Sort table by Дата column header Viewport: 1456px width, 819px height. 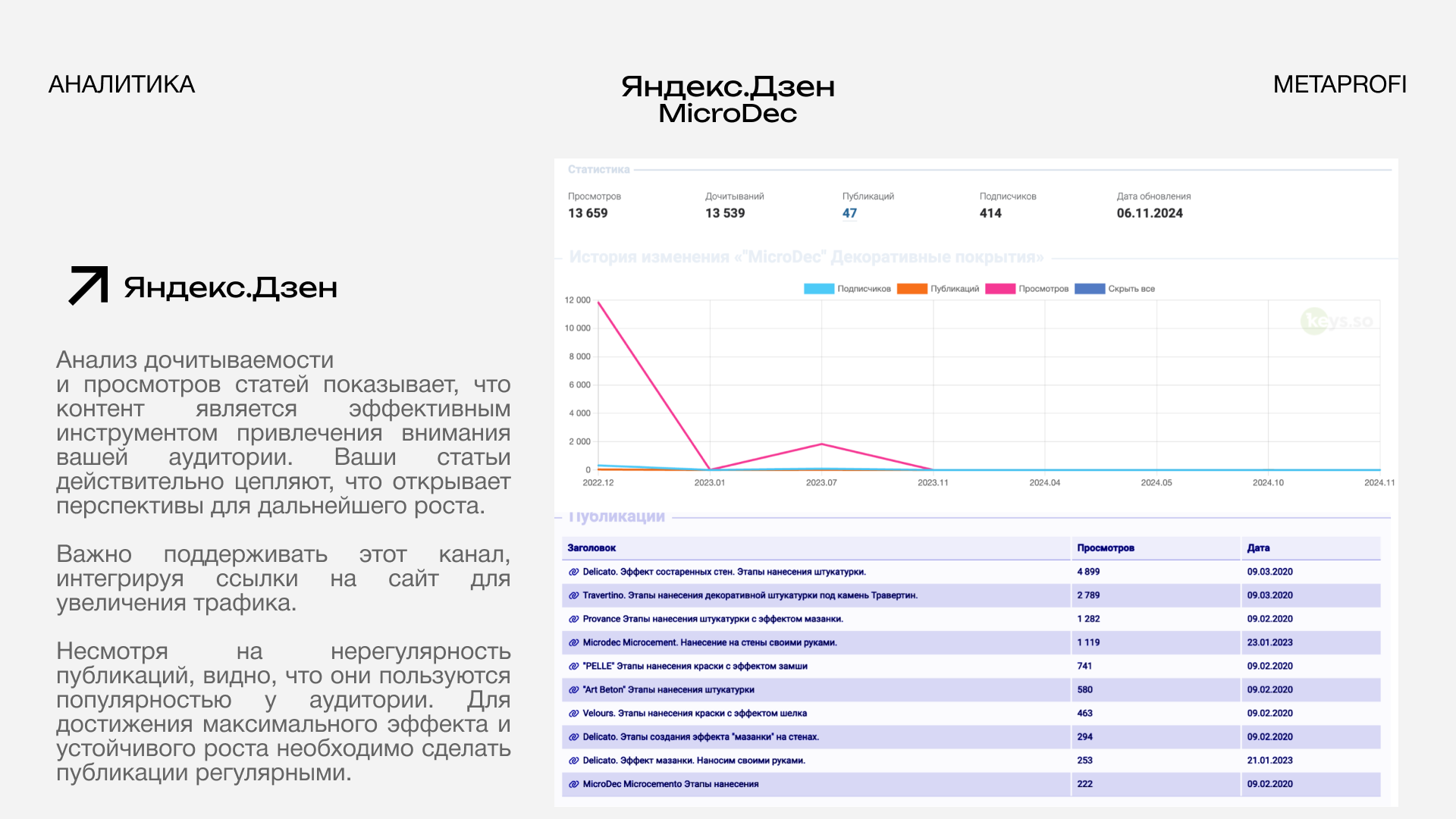tap(1258, 548)
